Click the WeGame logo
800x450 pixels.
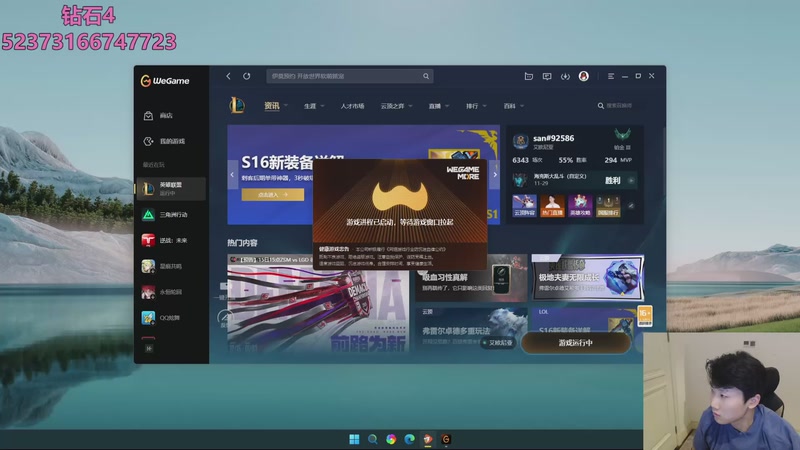[165, 81]
